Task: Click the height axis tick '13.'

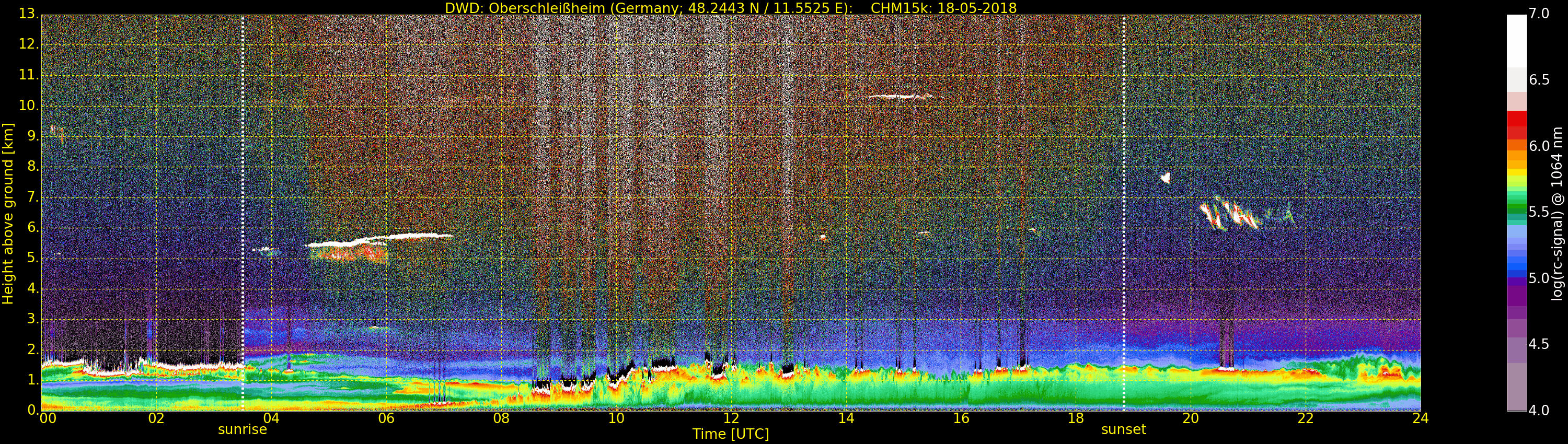Action: 29,14
